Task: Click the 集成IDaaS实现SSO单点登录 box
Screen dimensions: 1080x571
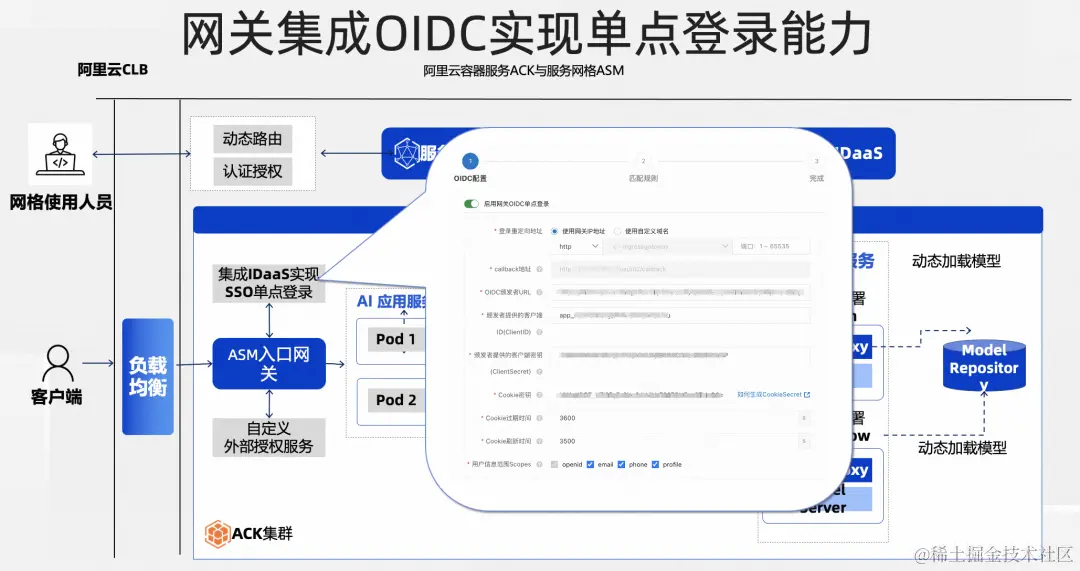Action: tap(269, 283)
